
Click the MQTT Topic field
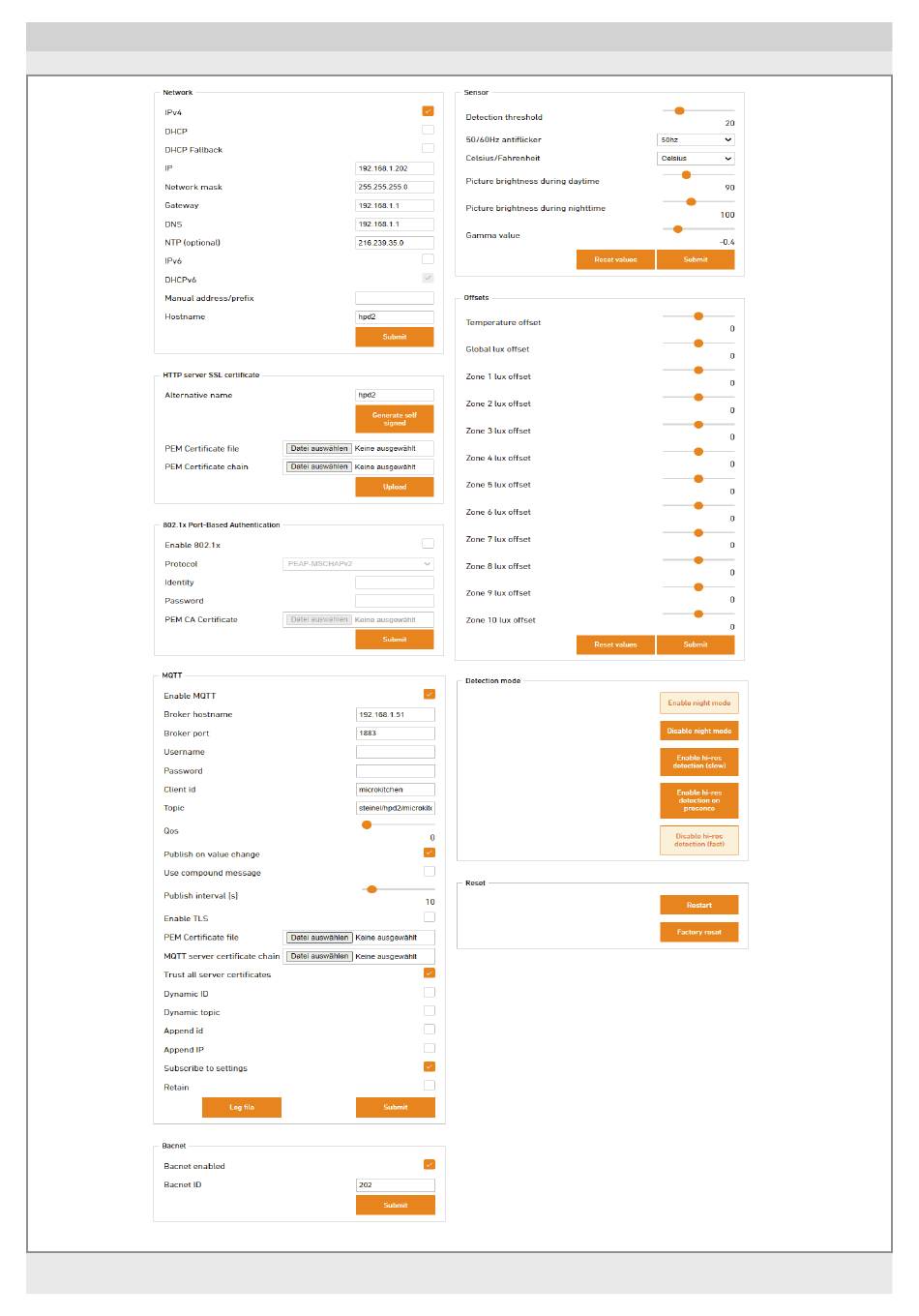coord(396,808)
